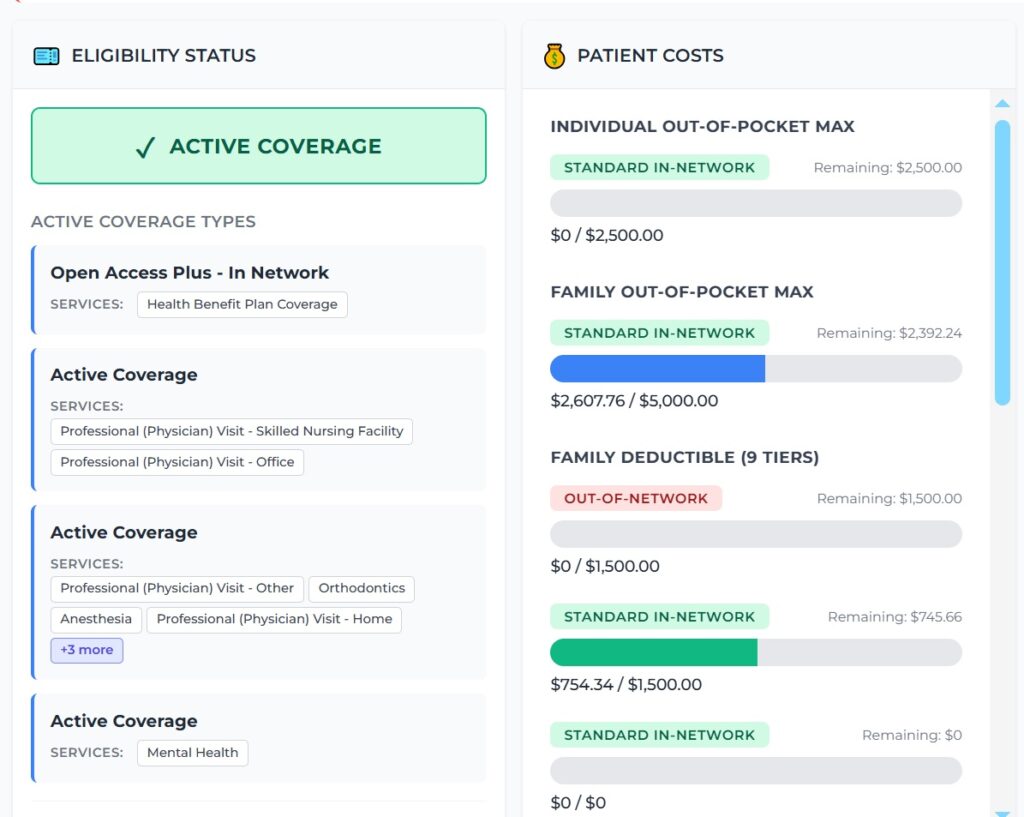Click the Anesthesia service tag
Screen dimensions: 1024x817
(x=96, y=619)
